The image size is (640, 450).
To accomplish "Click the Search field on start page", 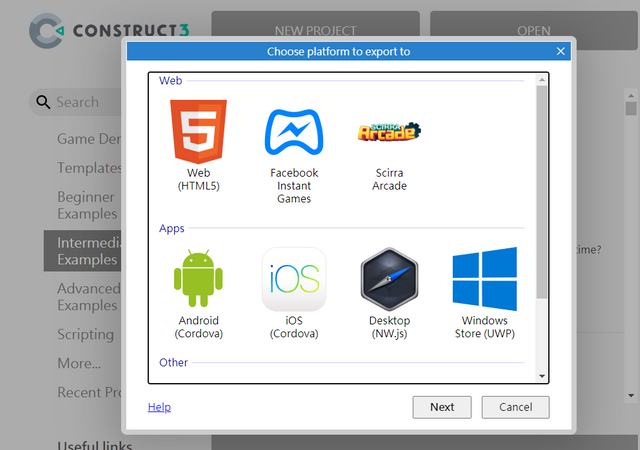I will point(76,102).
